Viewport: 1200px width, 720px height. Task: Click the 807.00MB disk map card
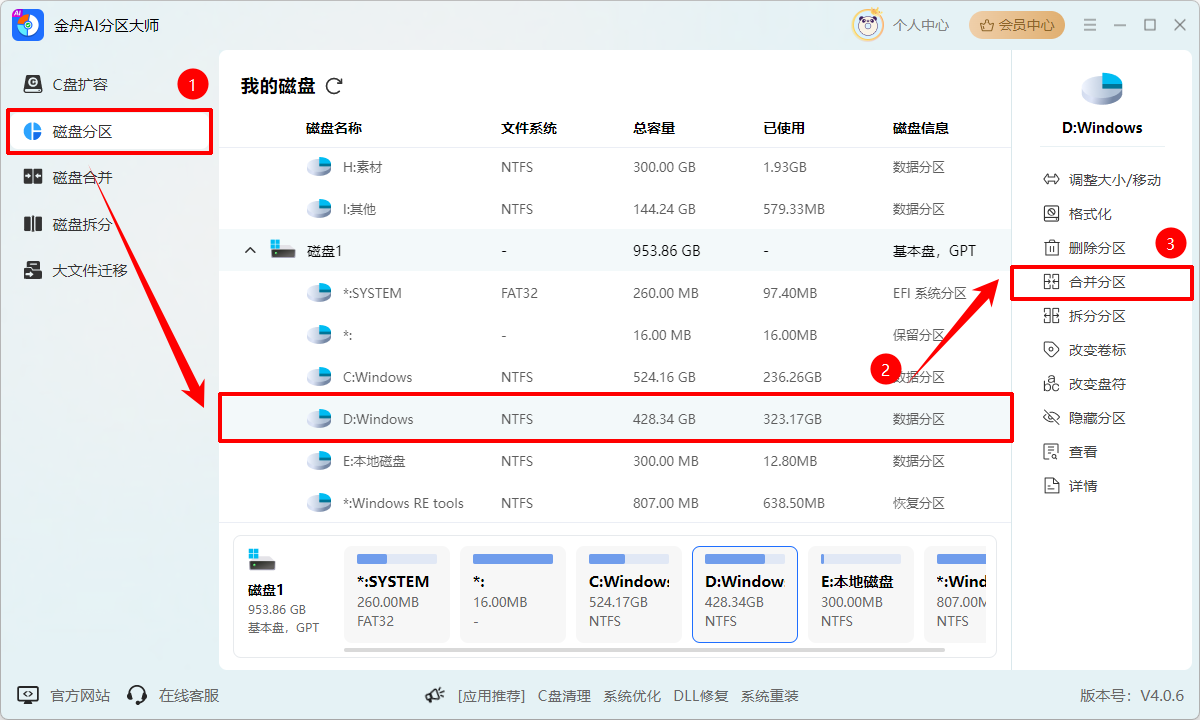tap(955, 594)
